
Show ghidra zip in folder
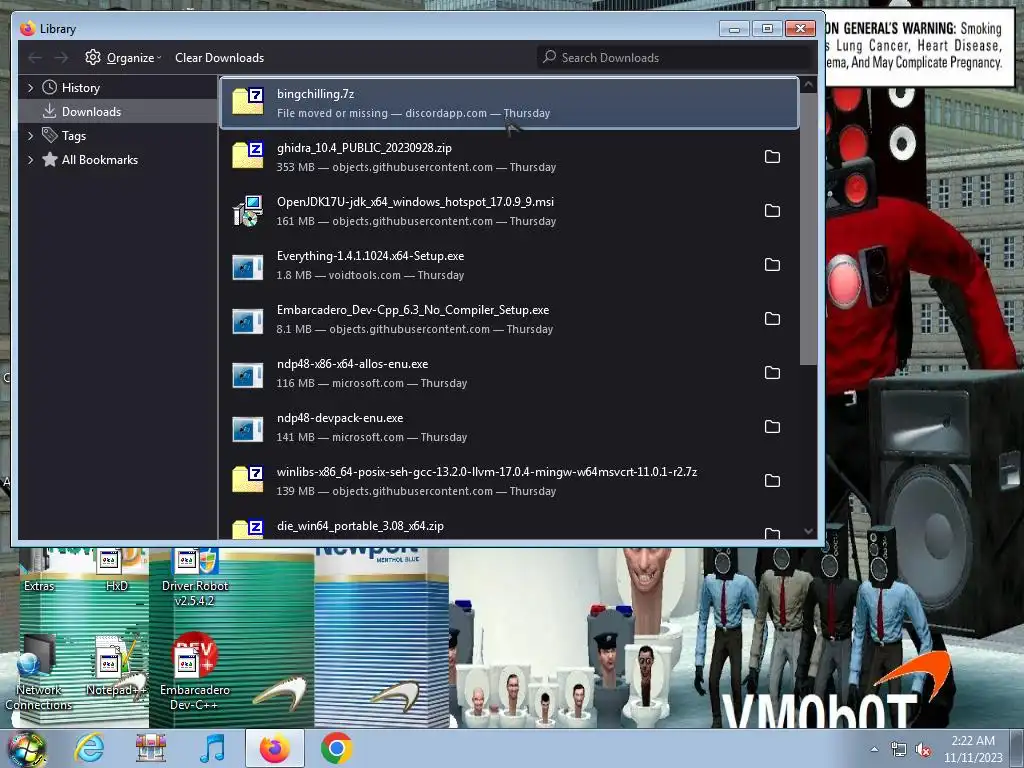(x=772, y=157)
